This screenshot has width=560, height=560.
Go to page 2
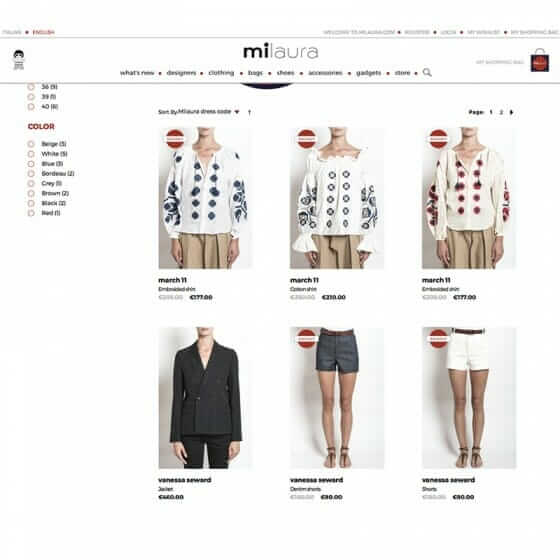[501, 112]
